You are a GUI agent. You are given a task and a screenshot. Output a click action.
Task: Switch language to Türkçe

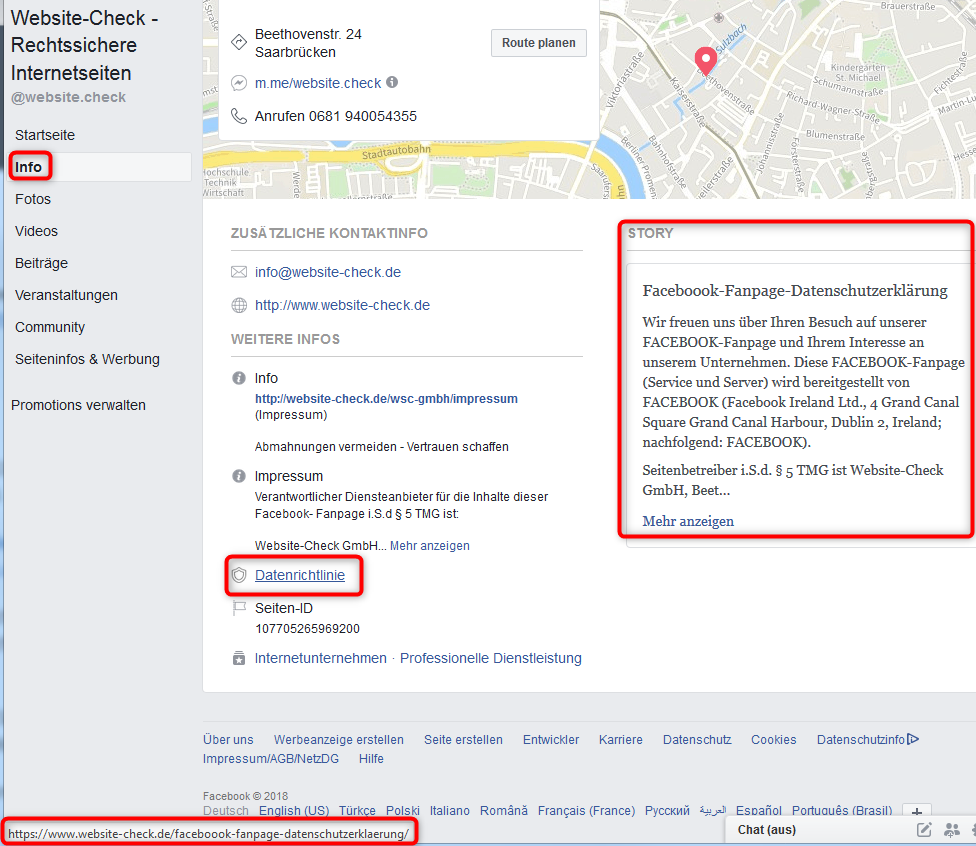(357, 811)
